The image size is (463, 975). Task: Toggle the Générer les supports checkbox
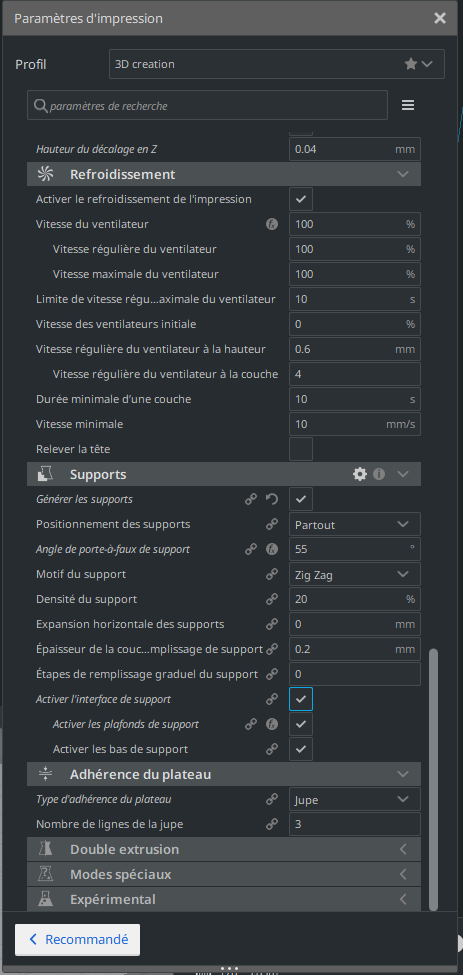point(301,499)
